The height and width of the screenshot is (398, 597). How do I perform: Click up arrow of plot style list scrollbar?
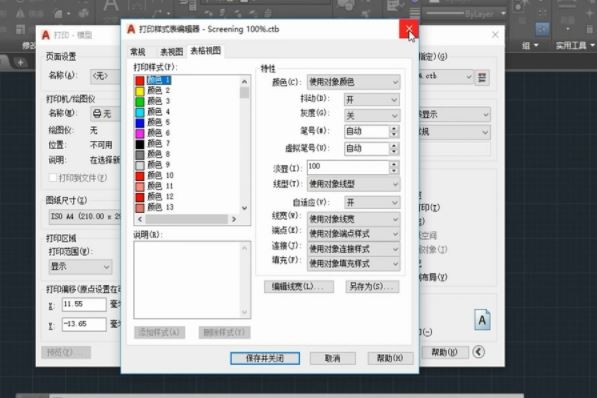point(244,81)
